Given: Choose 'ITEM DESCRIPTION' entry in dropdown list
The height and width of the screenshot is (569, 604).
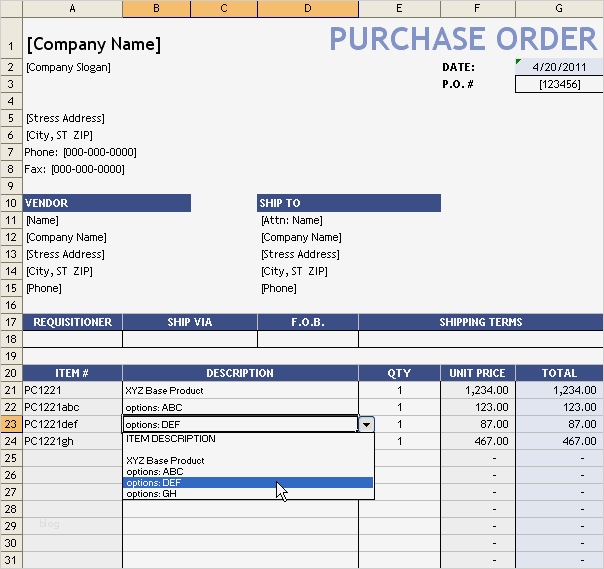Looking at the screenshot, I should (248, 438).
